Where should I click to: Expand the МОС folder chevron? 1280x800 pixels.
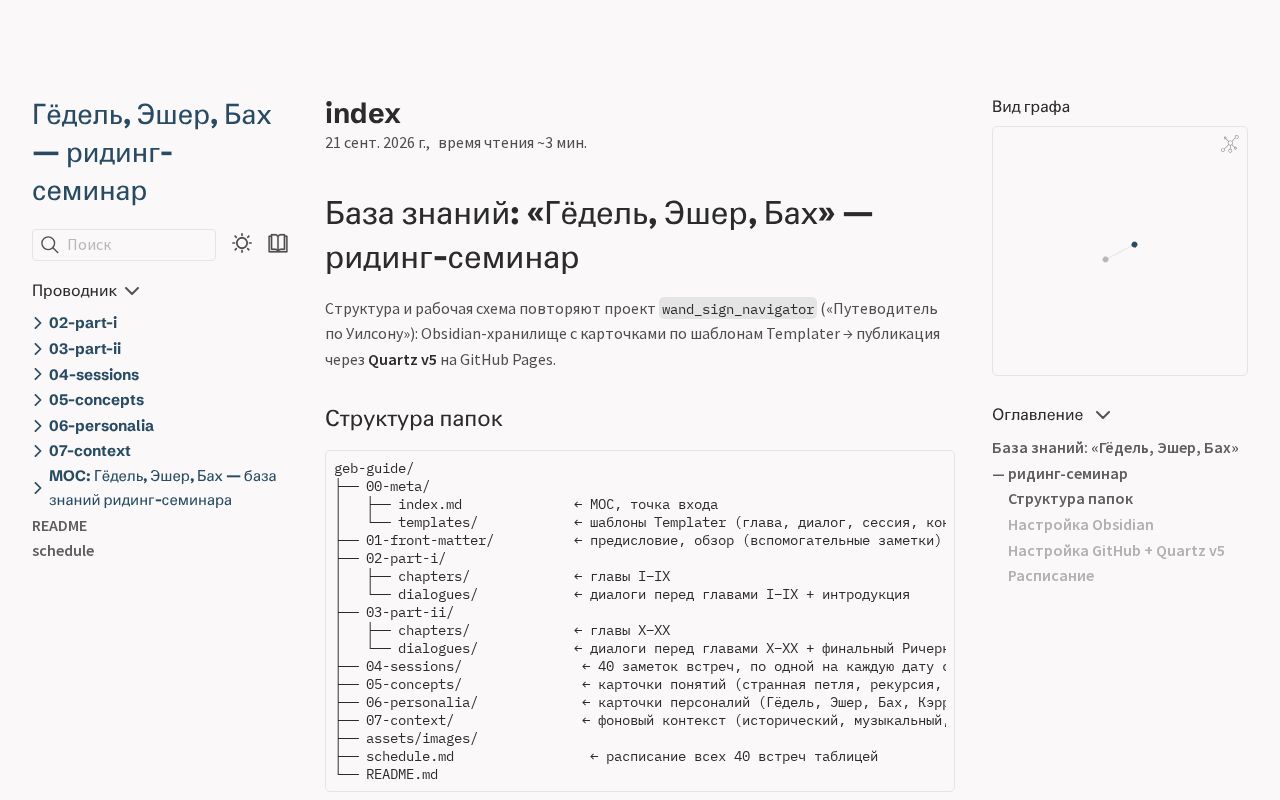(x=38, y=488)
